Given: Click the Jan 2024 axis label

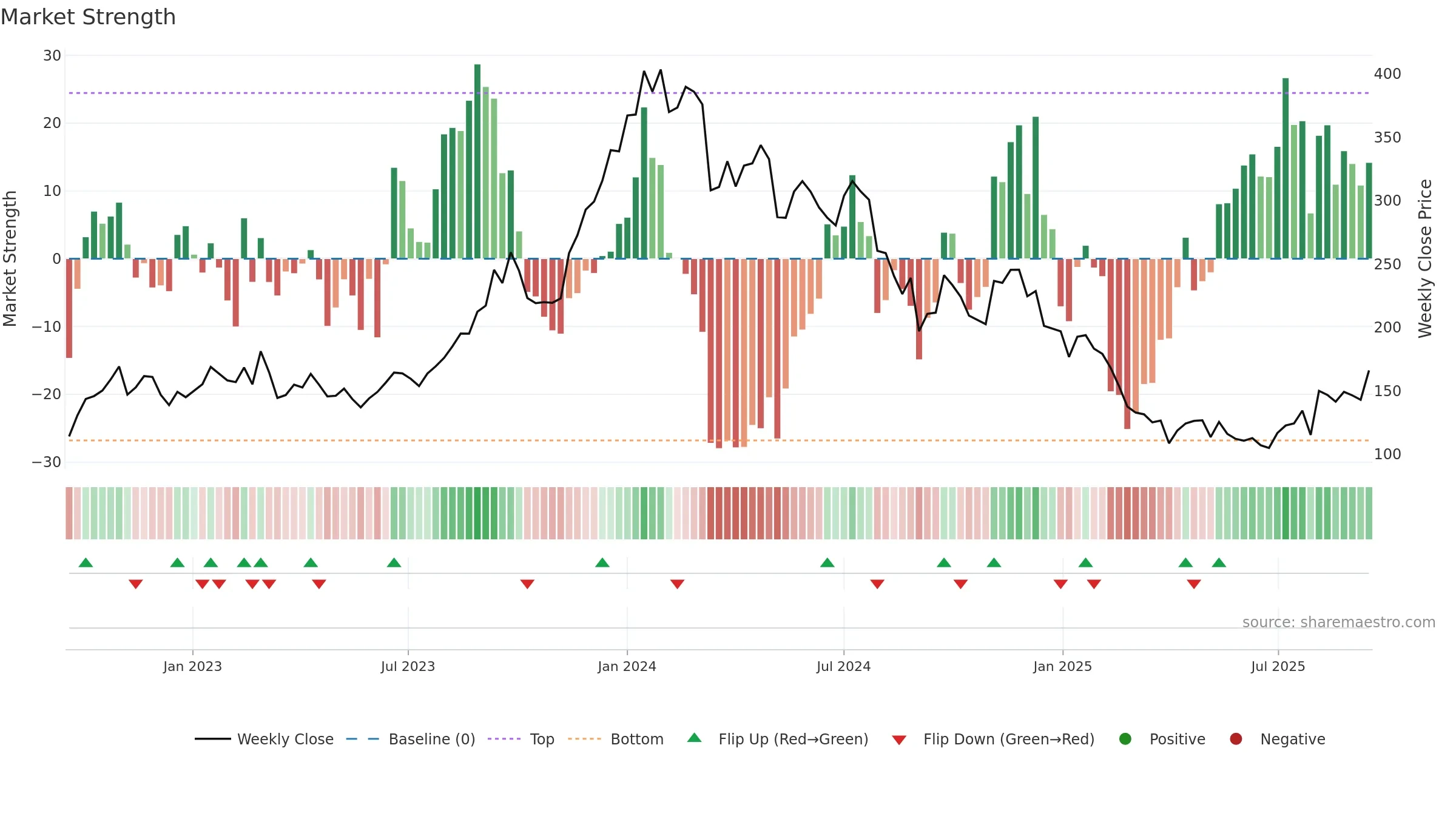Looking at the screenshot, I should pos(627,666).
